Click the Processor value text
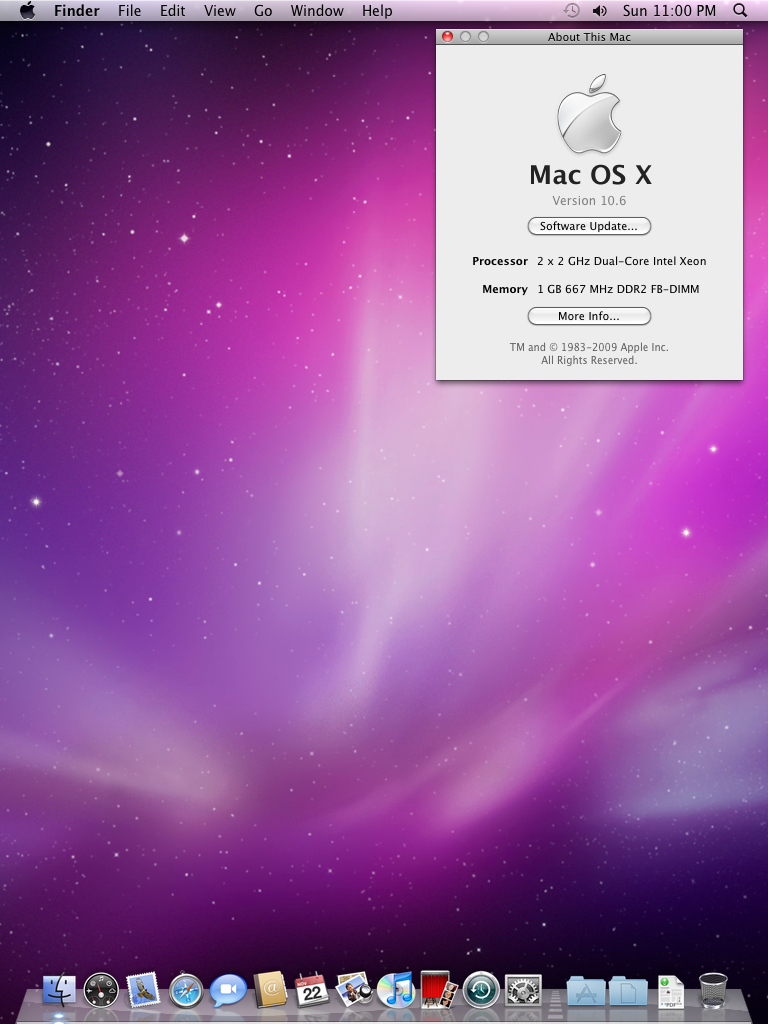Screen dimensions: 768x1024 tap(622, 261)
